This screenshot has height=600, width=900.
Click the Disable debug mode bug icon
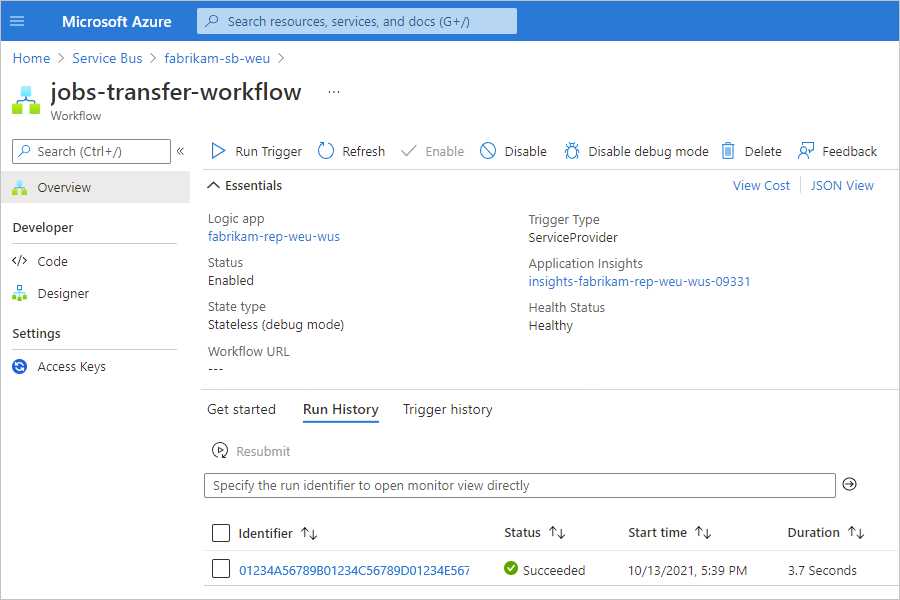click(572, 151)
